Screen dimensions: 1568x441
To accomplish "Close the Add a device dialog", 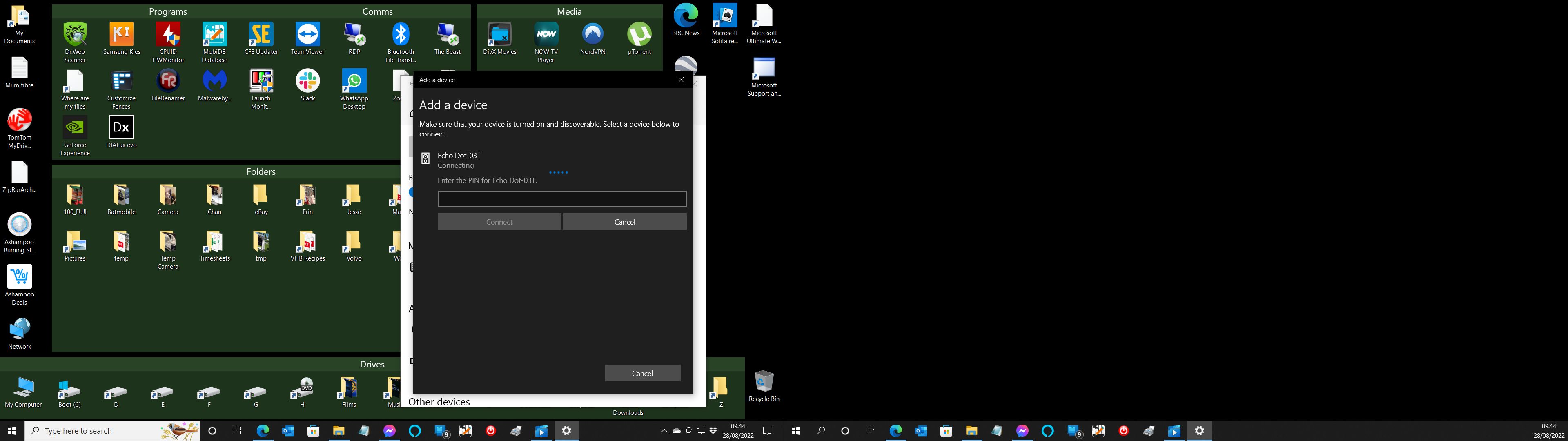I will click(x=681, y=80).
